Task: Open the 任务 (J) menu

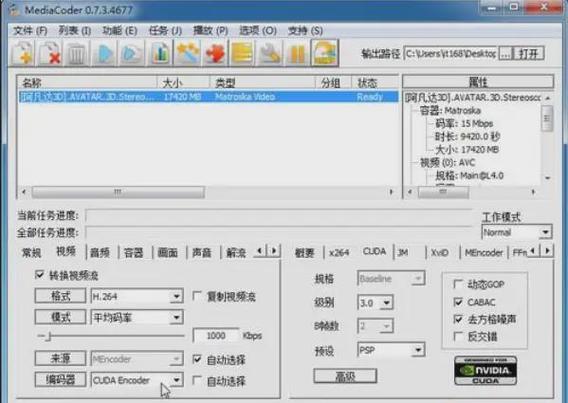Action: [165, 31]
